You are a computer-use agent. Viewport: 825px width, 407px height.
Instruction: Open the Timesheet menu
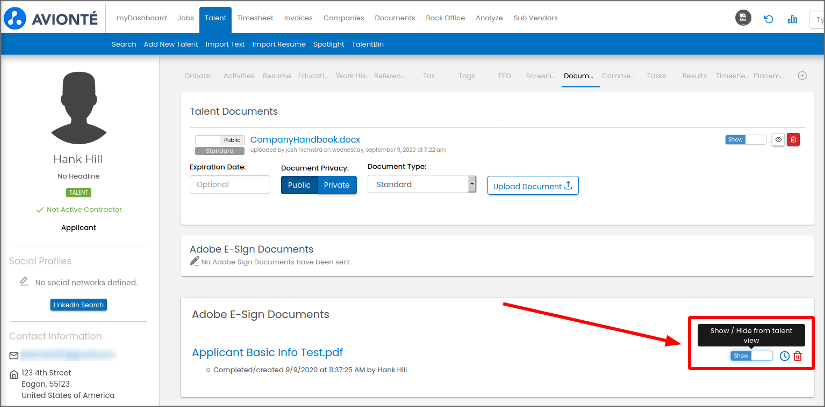[257, 18]
